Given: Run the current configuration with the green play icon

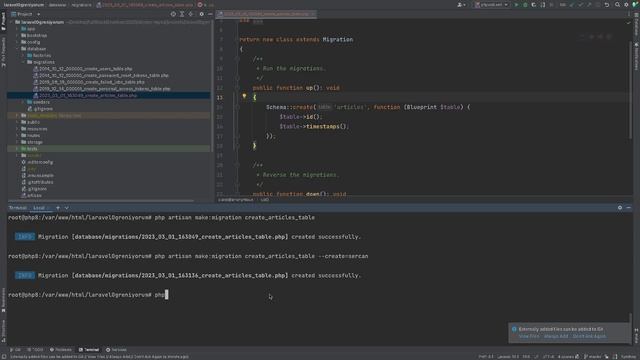Looking at the screenshot, I should pyautogui.click(x=516, y=4).
